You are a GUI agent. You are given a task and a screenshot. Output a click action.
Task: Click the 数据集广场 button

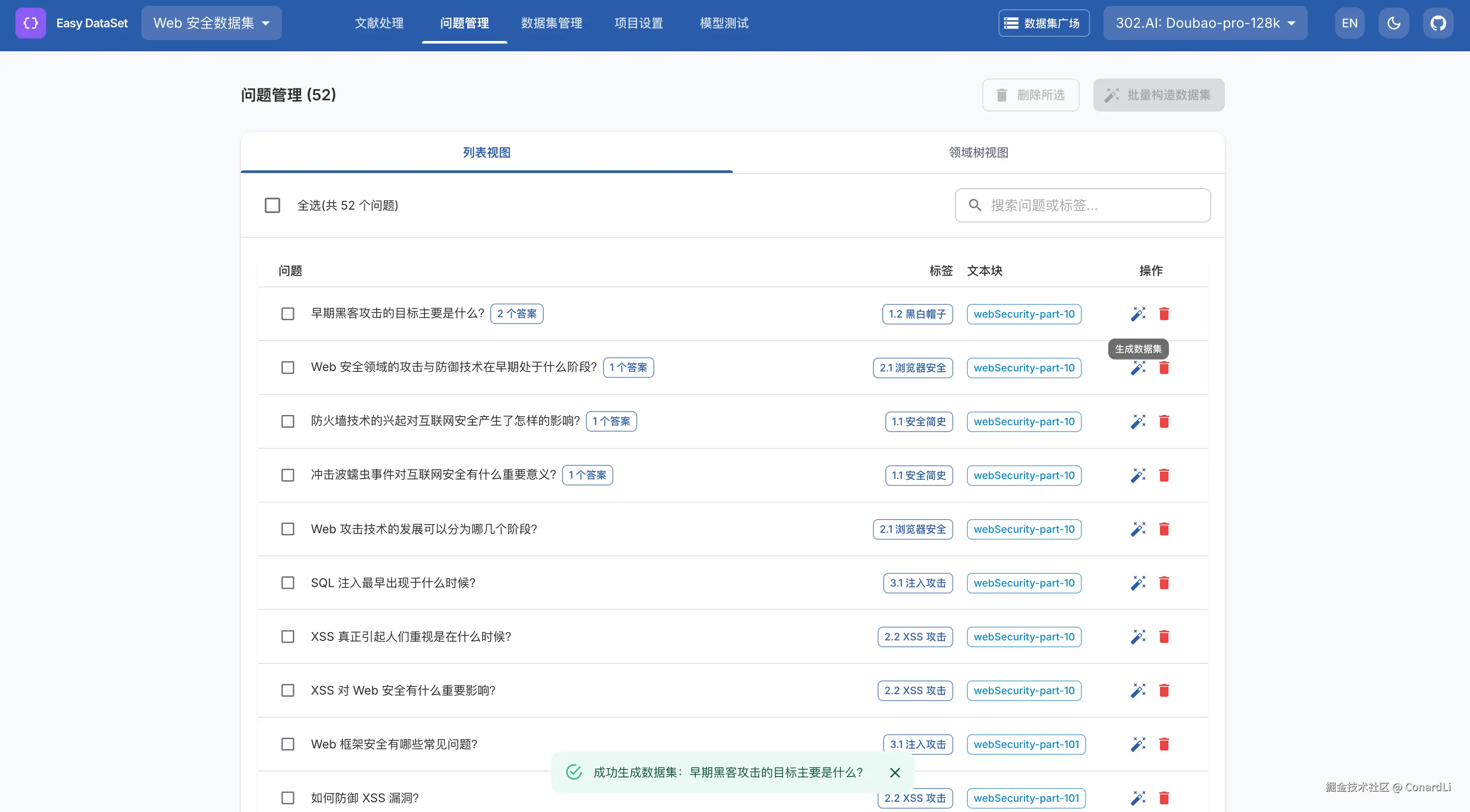(x=1043, y=23)
